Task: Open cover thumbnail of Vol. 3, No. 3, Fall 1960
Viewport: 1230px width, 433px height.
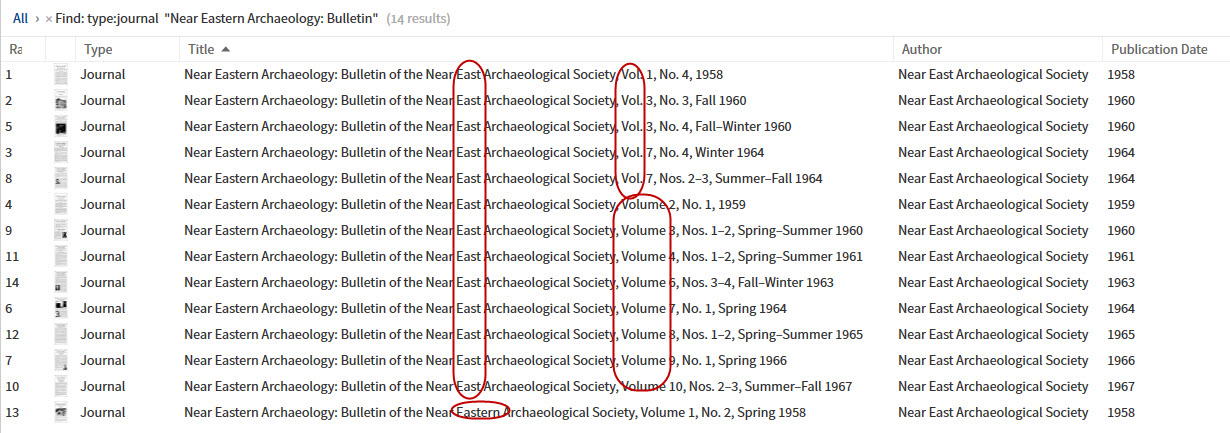Action: (61, 100)
